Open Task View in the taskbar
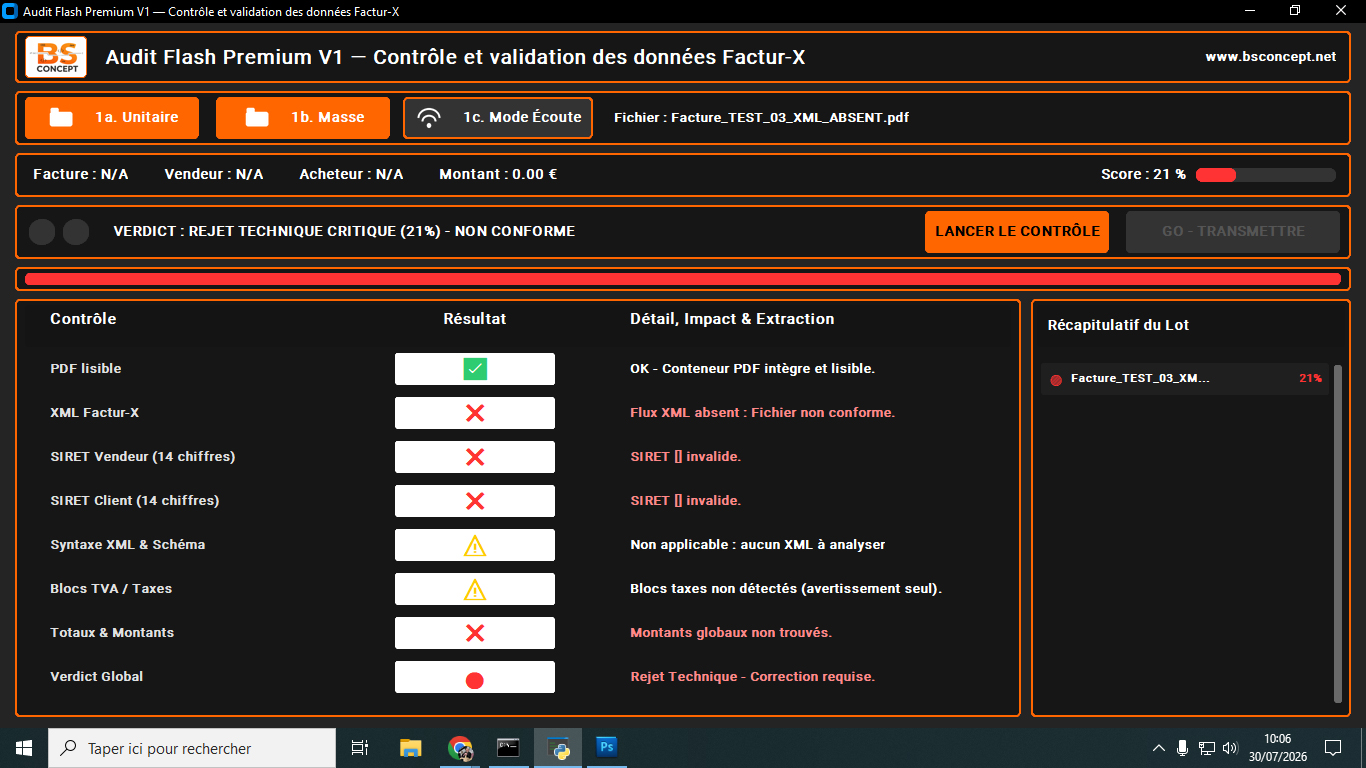 pyautogui.click(x=360, y=748)
